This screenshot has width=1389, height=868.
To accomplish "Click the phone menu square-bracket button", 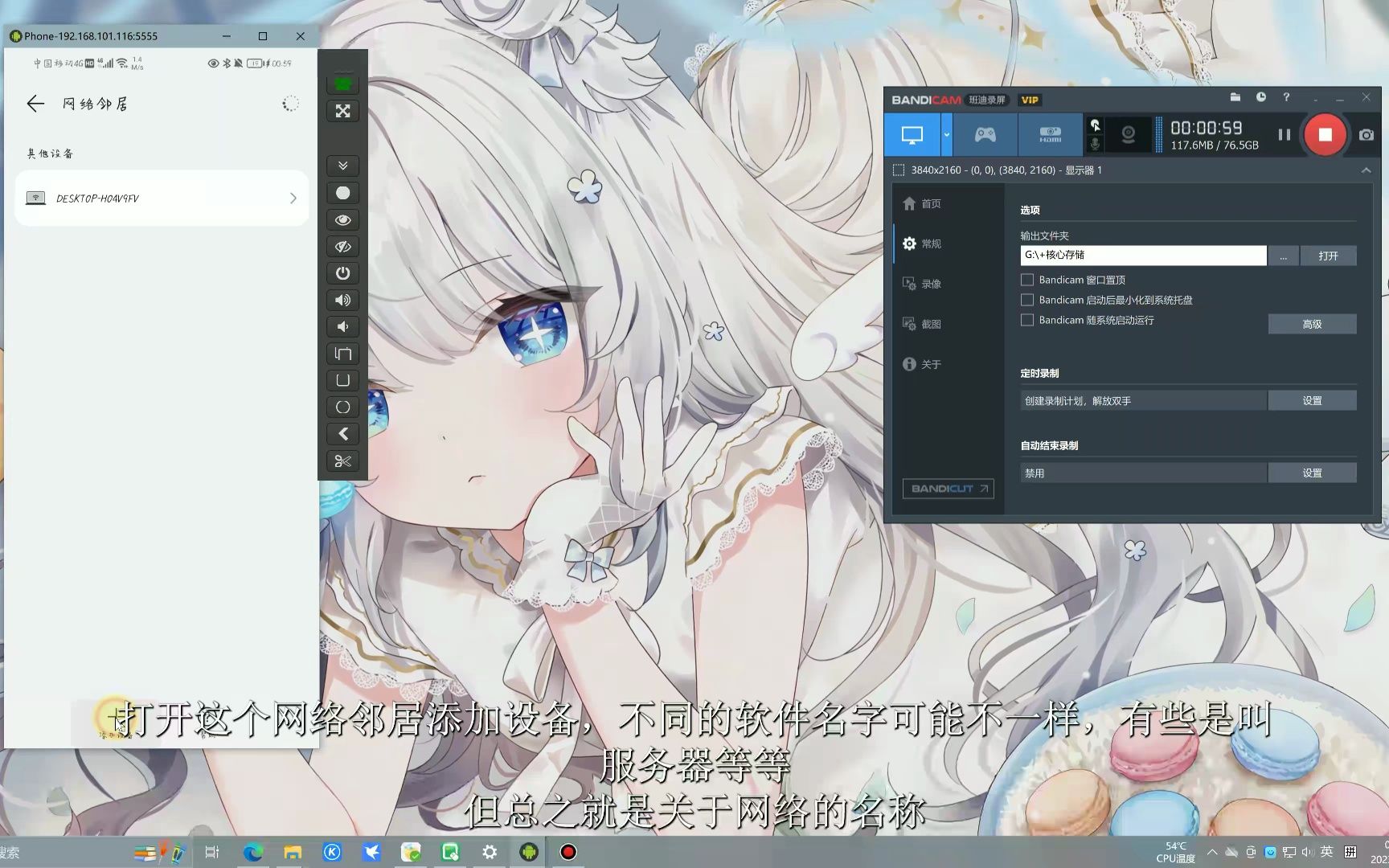I will (x=342, y=380).
